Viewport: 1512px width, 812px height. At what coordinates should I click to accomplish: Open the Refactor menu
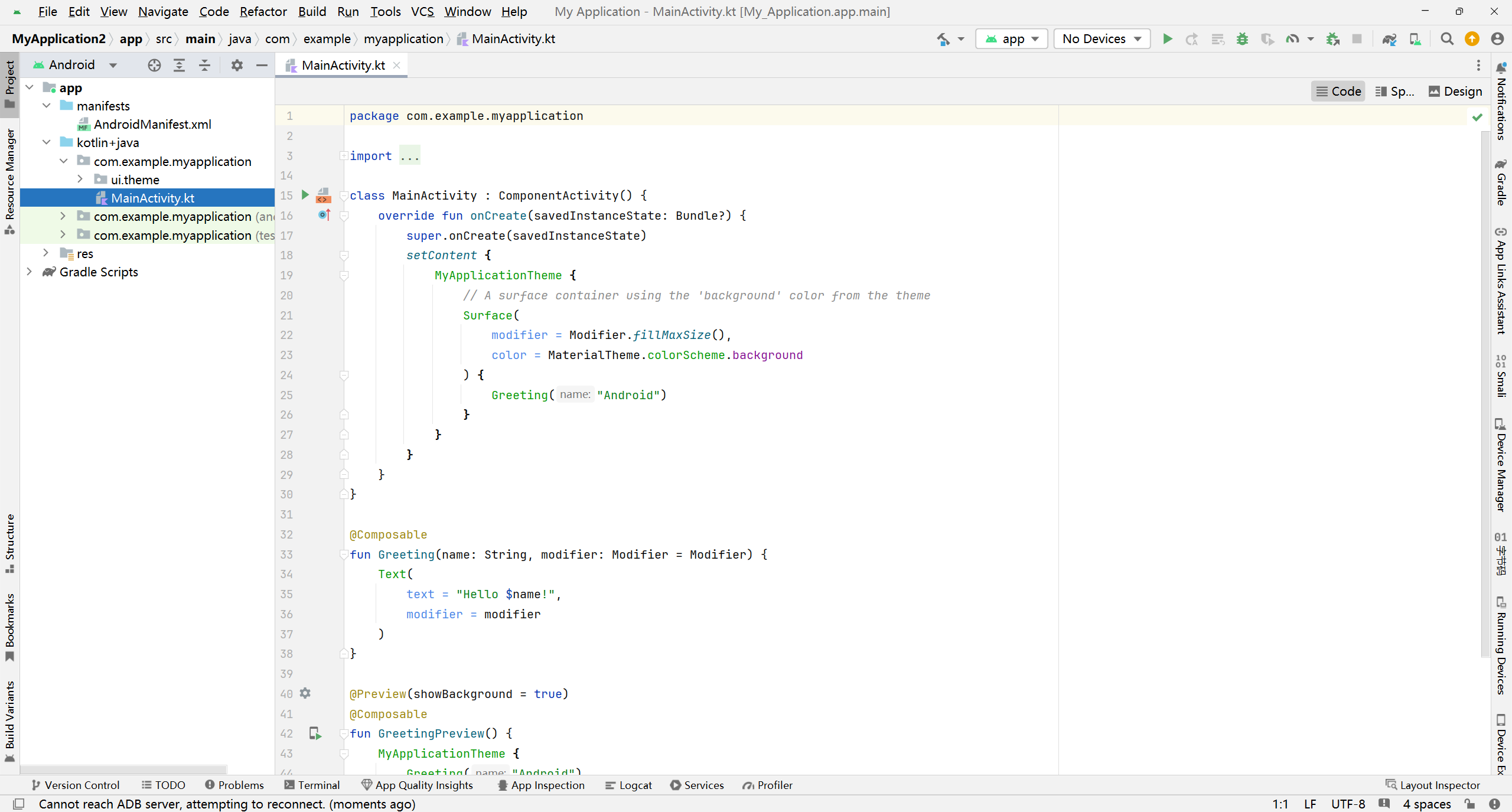coord(263,12)
